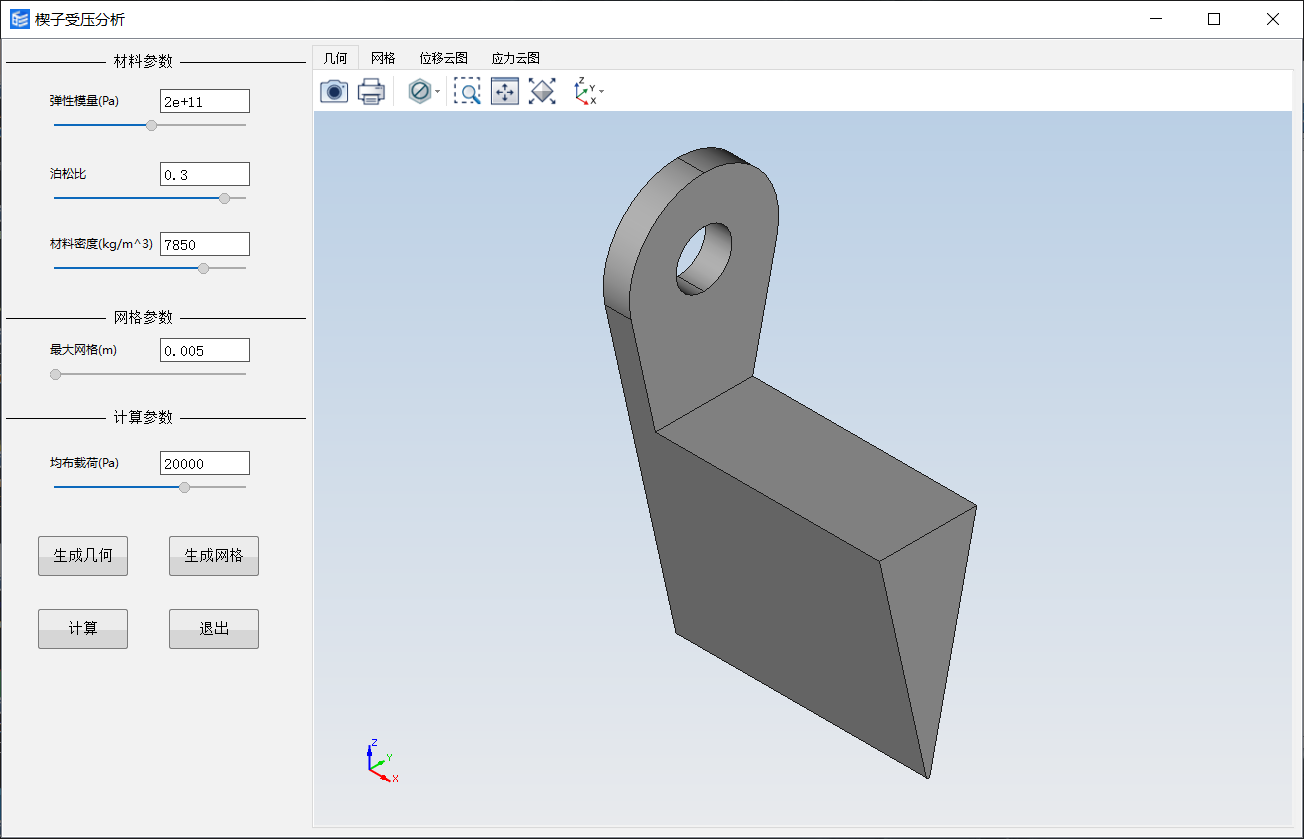Select the pan view tool

(505, 91)
